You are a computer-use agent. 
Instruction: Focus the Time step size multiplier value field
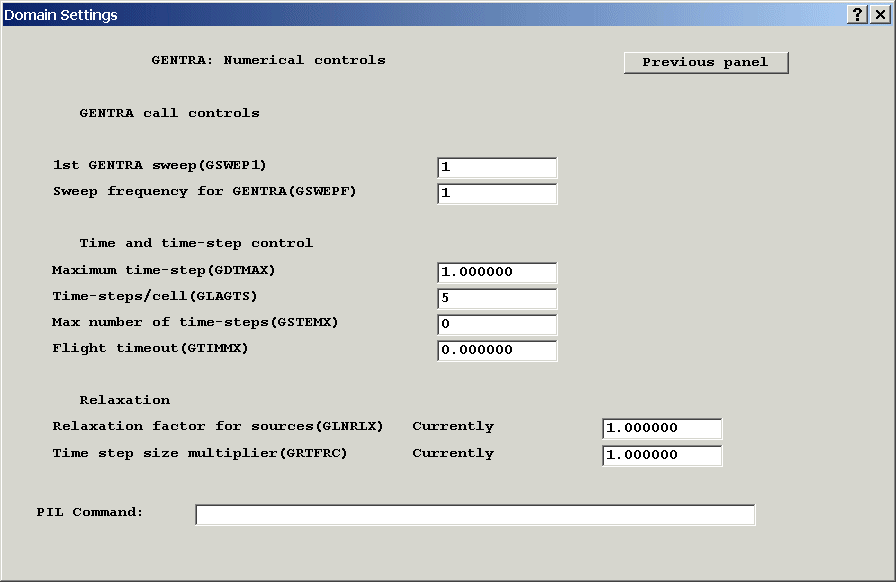662,456
